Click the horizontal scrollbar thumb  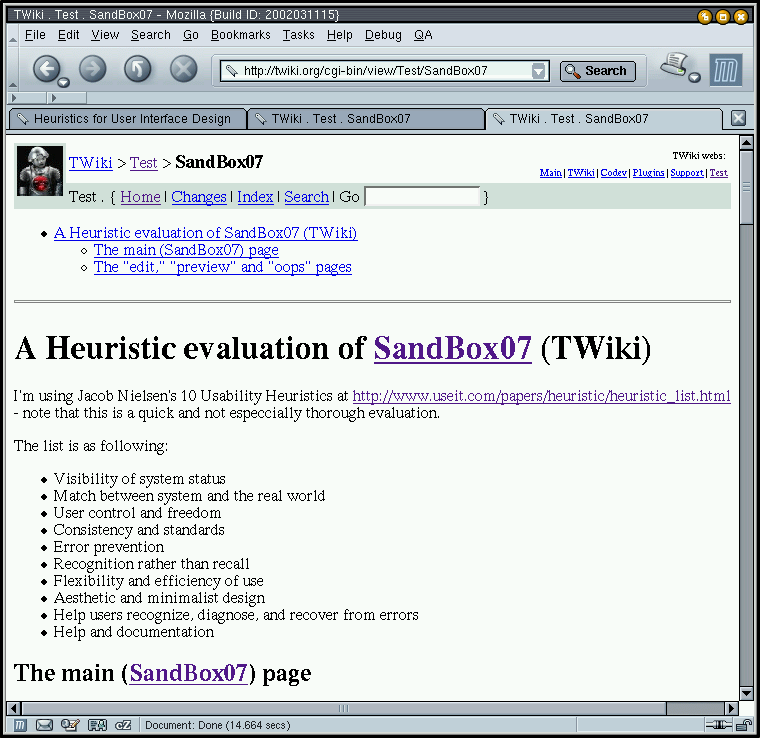click(344, 708)
